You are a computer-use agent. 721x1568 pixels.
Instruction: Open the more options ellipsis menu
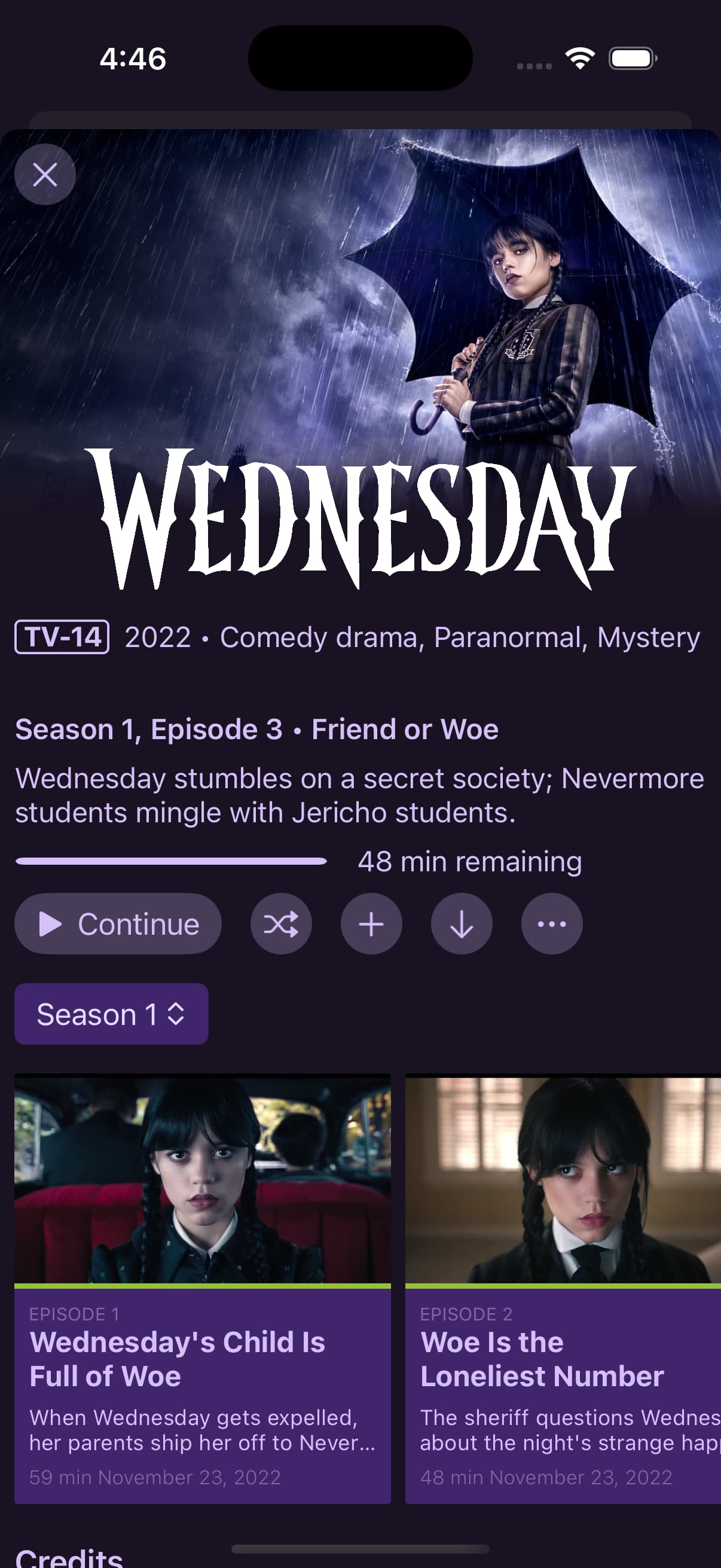552,924
